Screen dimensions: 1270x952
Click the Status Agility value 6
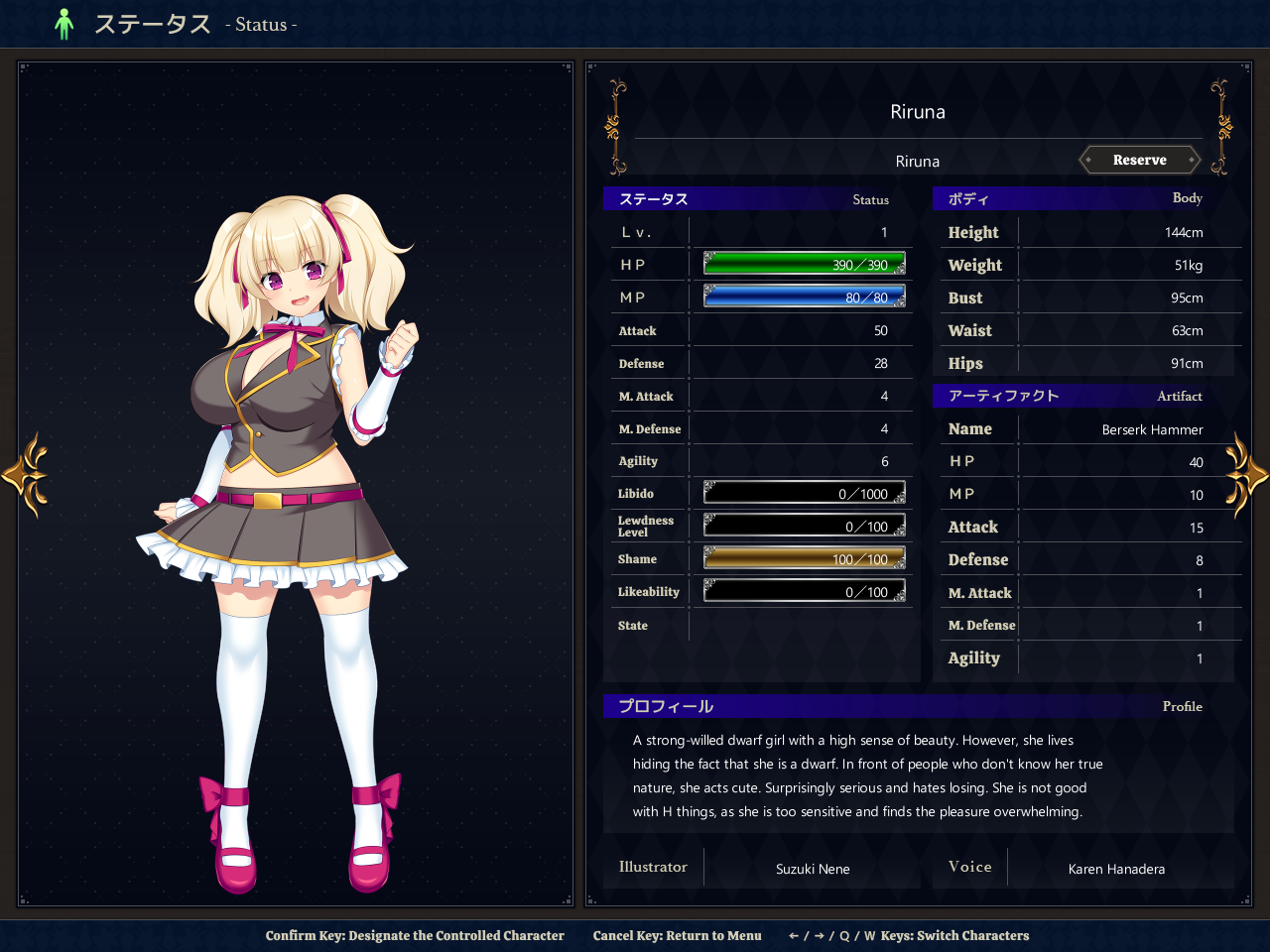885,461
